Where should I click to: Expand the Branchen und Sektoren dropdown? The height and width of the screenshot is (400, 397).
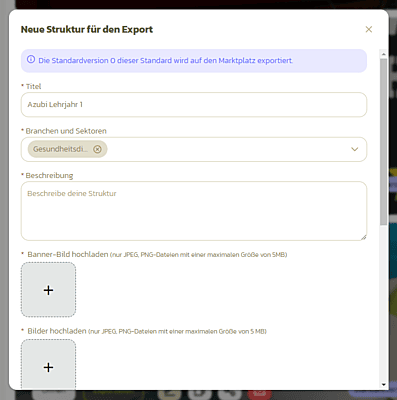354,149
